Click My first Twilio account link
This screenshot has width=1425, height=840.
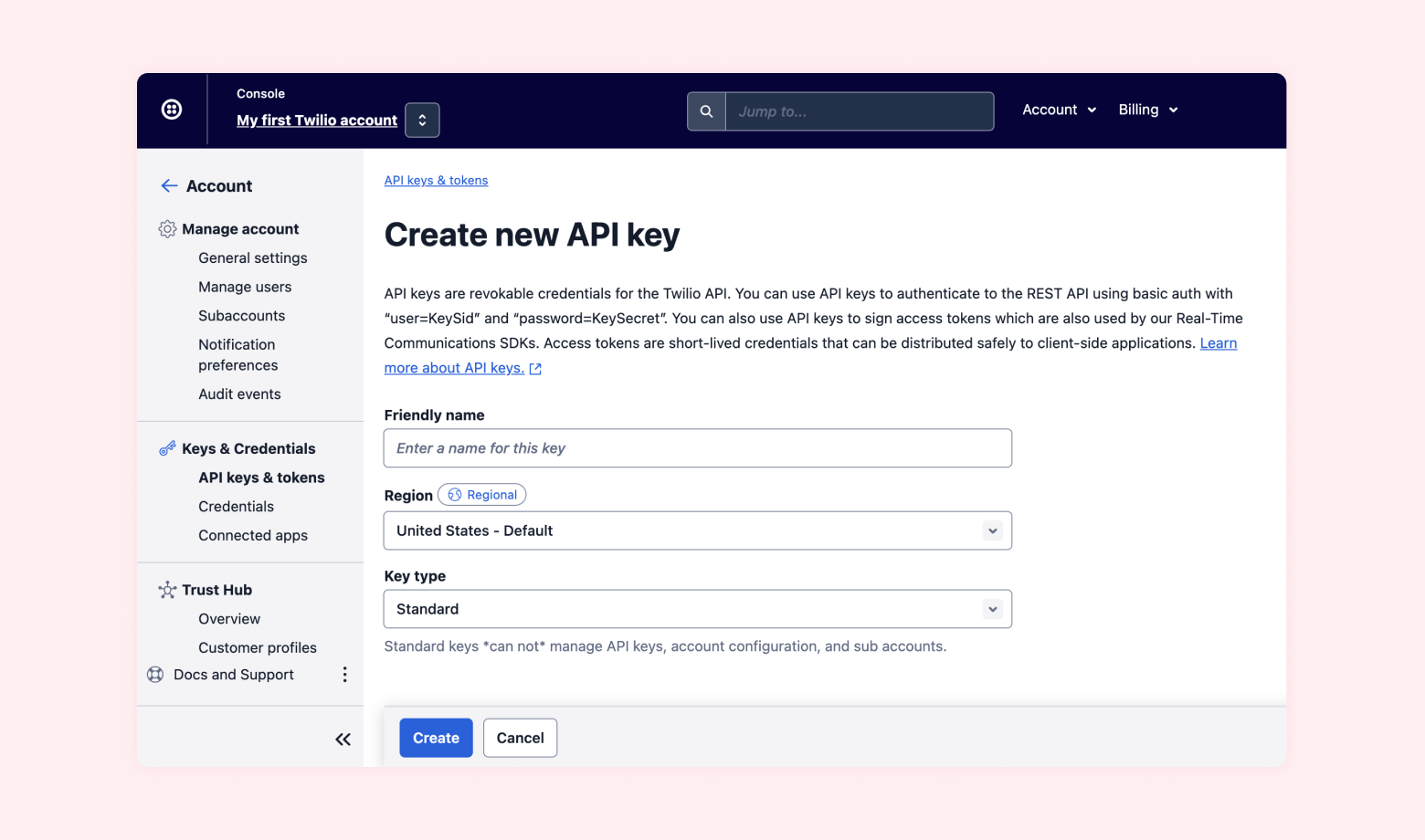pos(317,121)
